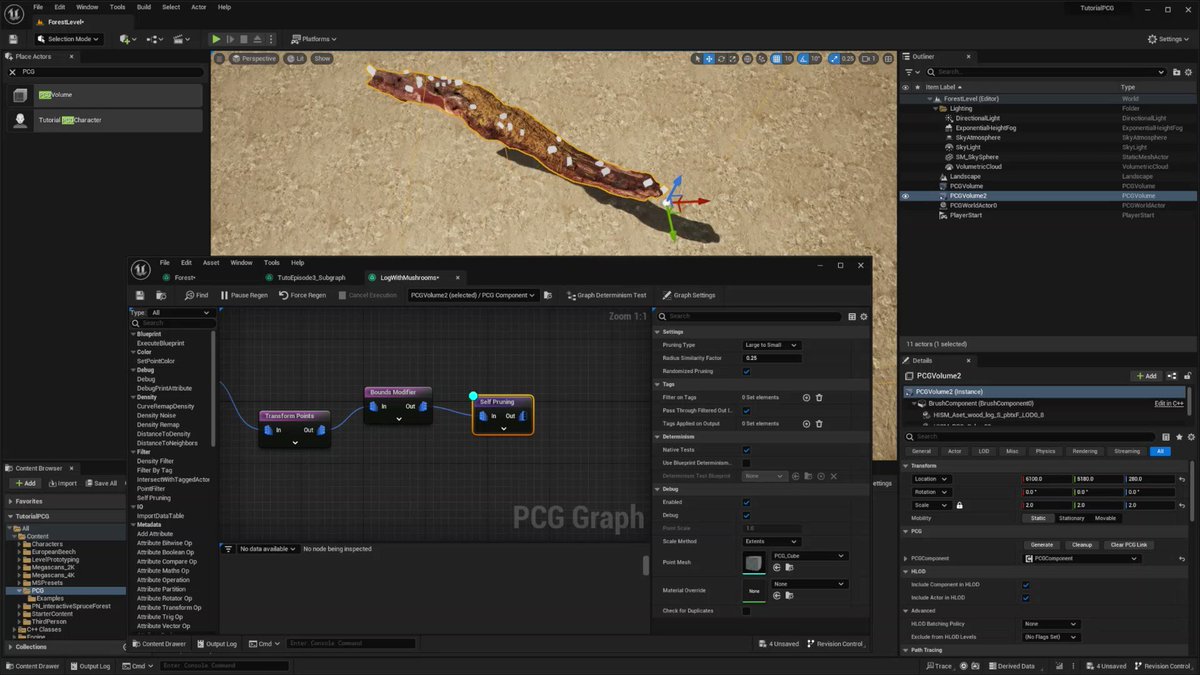Screen dimensions: 1200x675
Task: Save the PCG graph with floppy-disk icon
Action: [x=140, y=295]
